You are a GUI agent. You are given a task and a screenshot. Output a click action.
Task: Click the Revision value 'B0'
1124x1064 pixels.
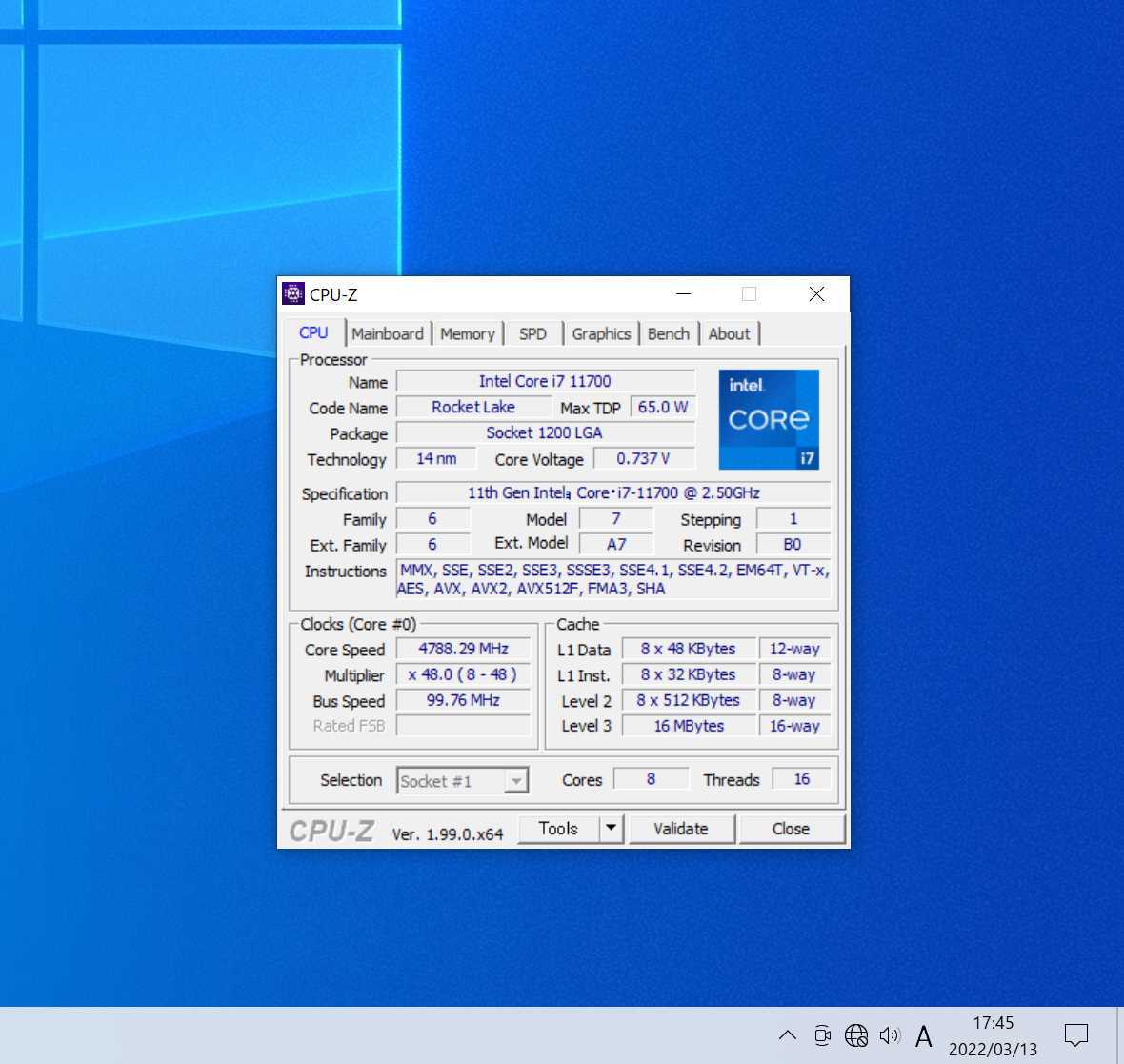coord(793,544)
